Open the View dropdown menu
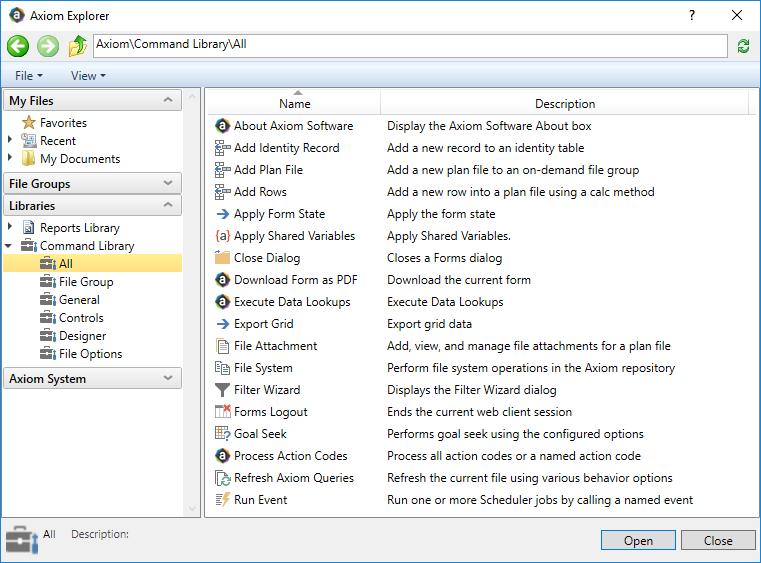The image size is (761, 563). click(x=88, y=76)
